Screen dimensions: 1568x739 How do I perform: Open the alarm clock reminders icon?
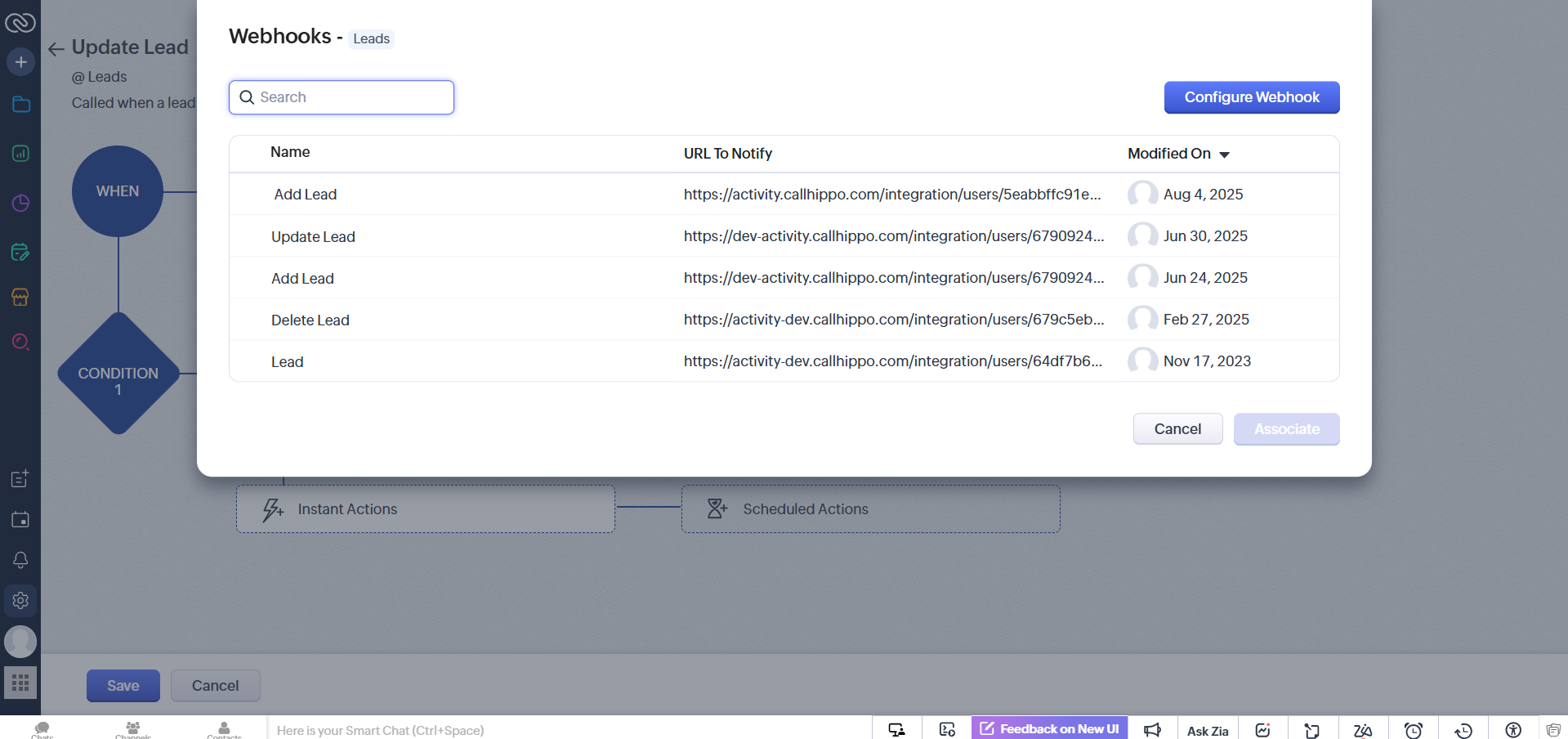coord(1414,730)
